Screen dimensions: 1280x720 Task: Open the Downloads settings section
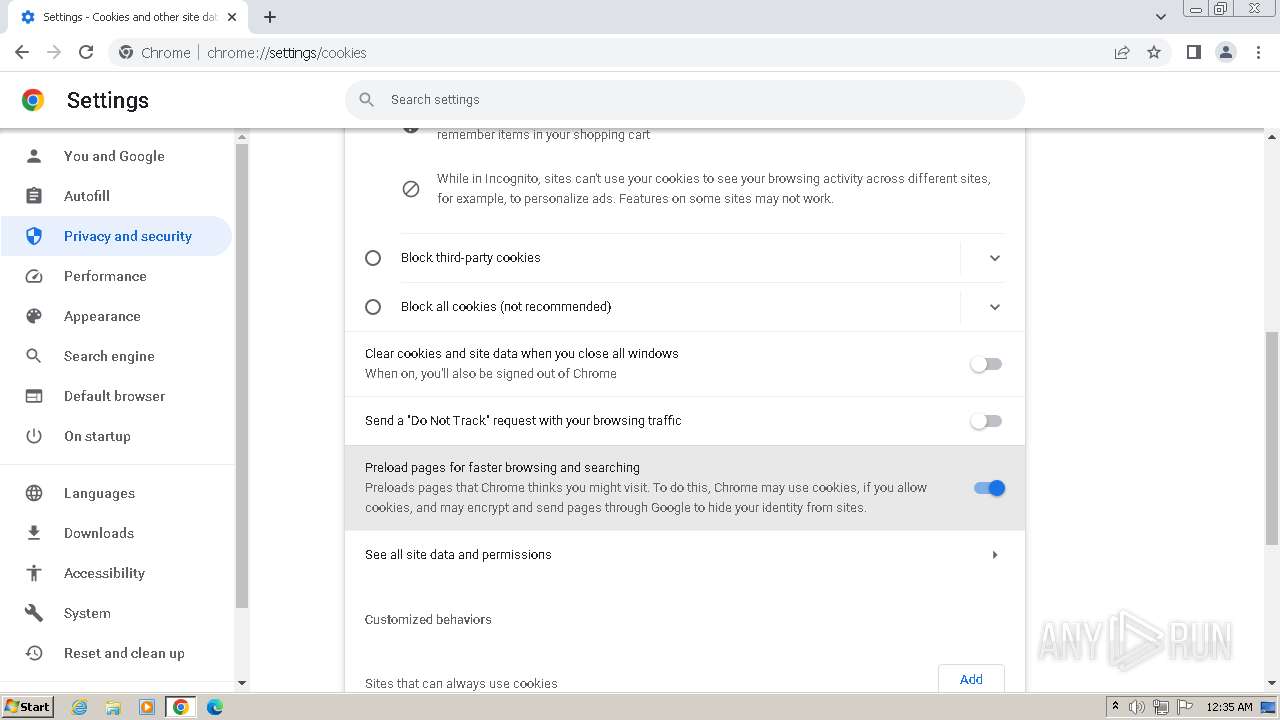tap(98, 533)
